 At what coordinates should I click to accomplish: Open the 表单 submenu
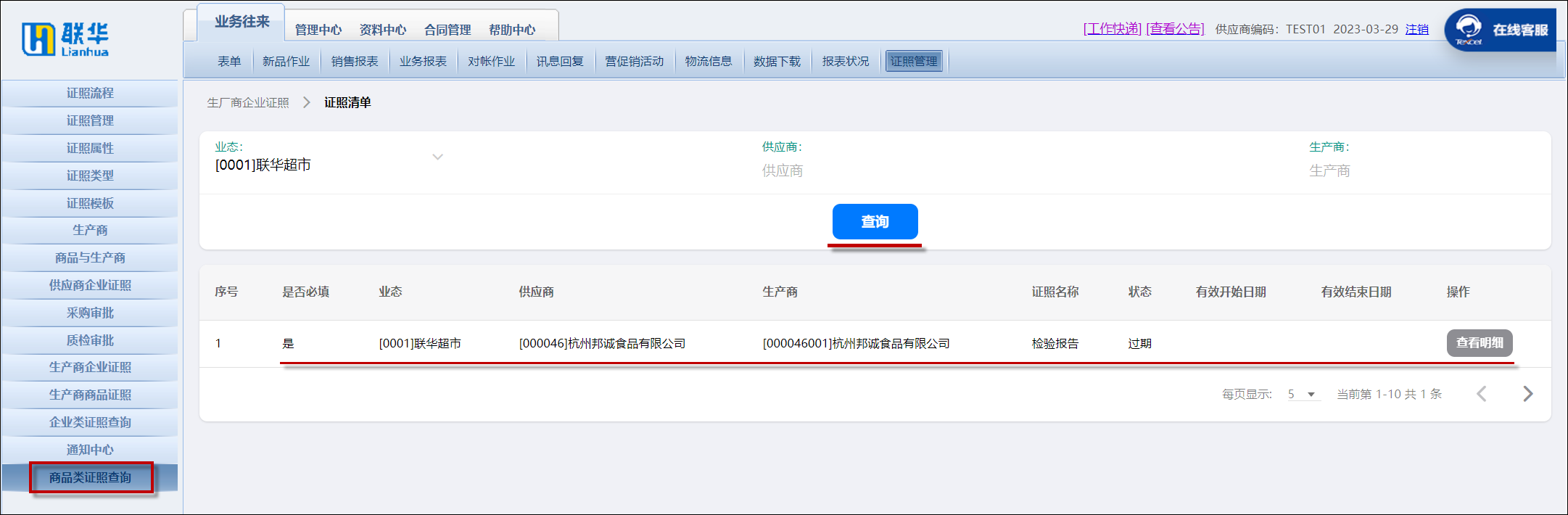click(229, 62)
